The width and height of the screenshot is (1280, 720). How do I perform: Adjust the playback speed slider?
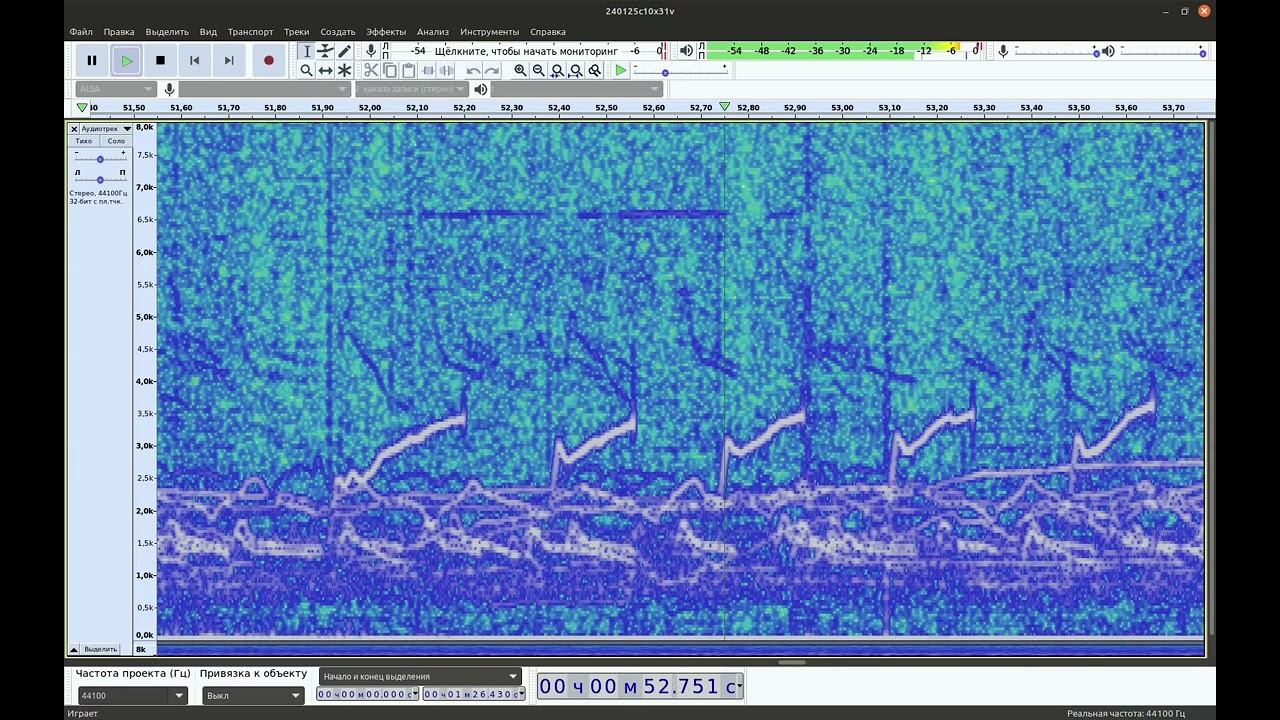point(683,72)
